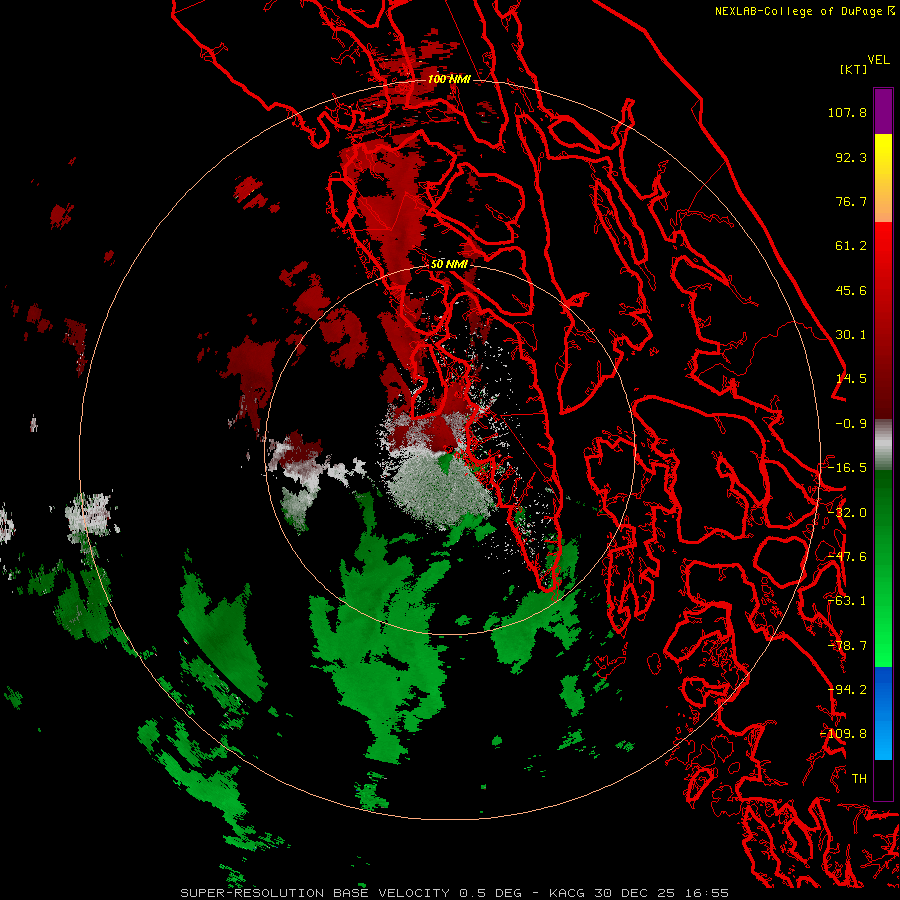900x900 pixels.
Task: Click the 76.7 velocity scale value
Action: click(851, 201)
